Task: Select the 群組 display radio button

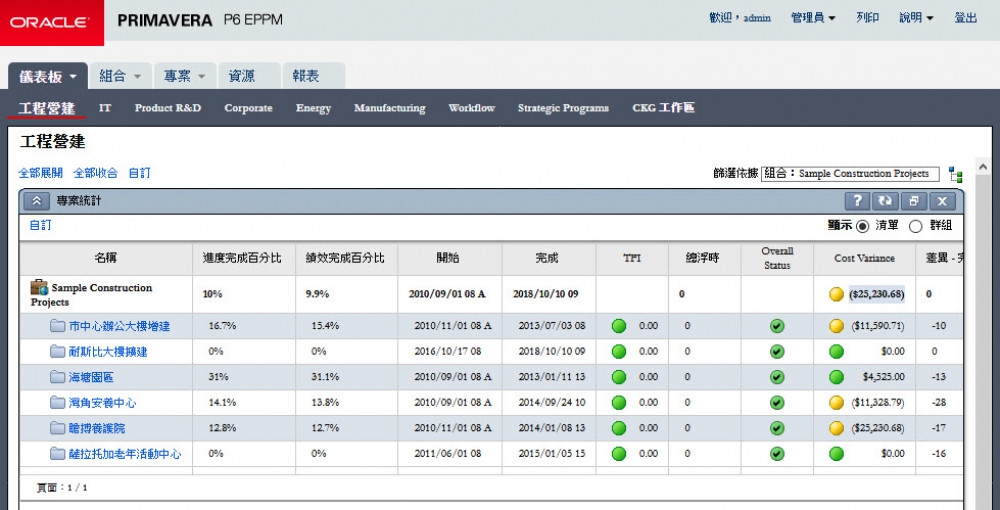Action: tap(915, 226)
